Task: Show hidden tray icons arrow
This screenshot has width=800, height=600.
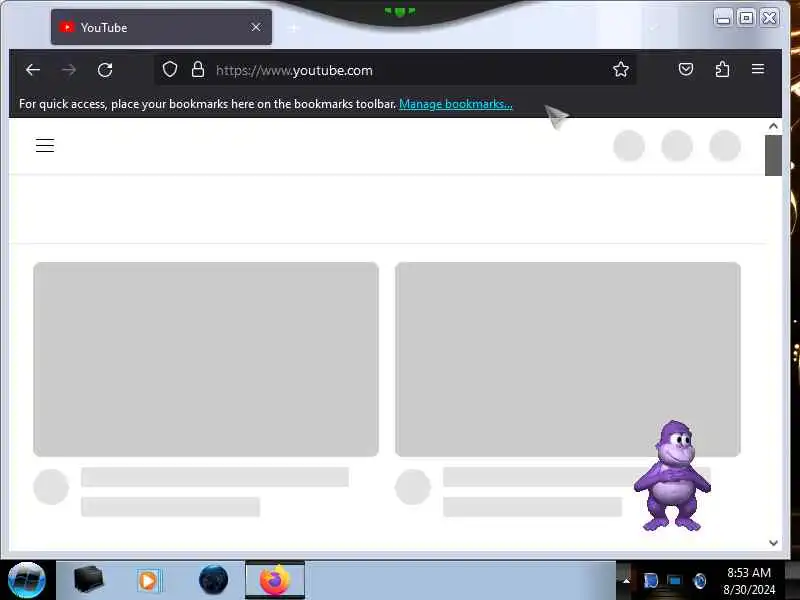Action: (626, 581)
